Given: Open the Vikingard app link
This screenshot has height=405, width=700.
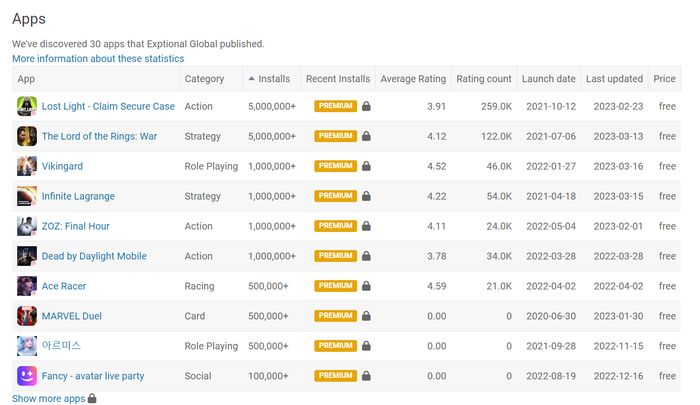Looking at the screenshot, I should [x=62, y=166].
